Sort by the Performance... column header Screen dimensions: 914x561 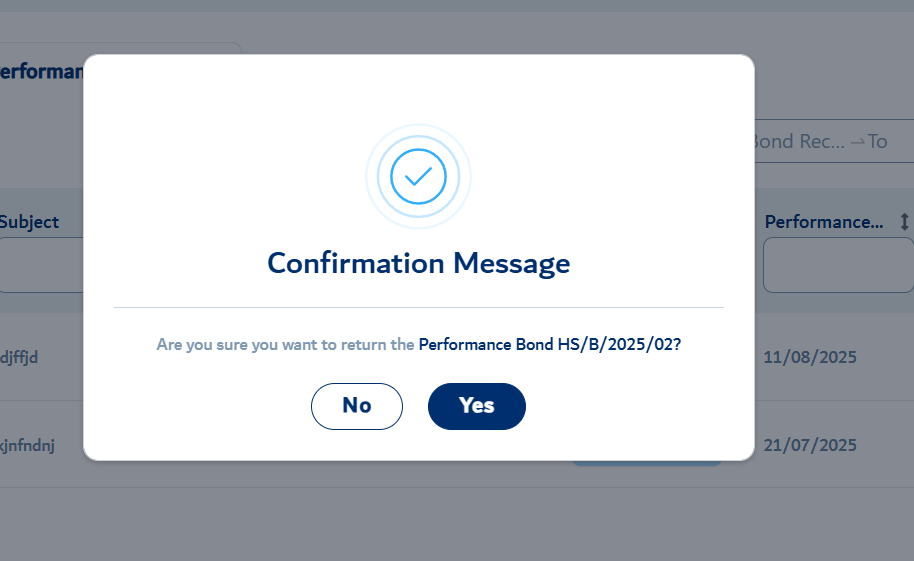[x=824, y=222]
